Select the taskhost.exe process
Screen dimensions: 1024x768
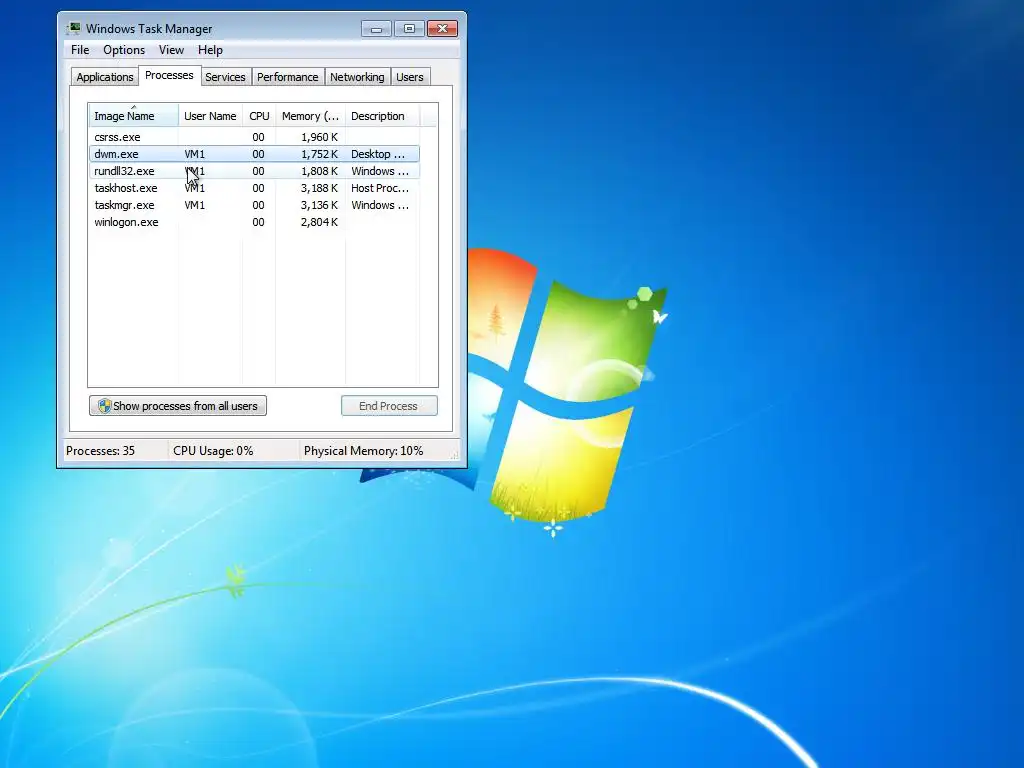coord(254,188)
